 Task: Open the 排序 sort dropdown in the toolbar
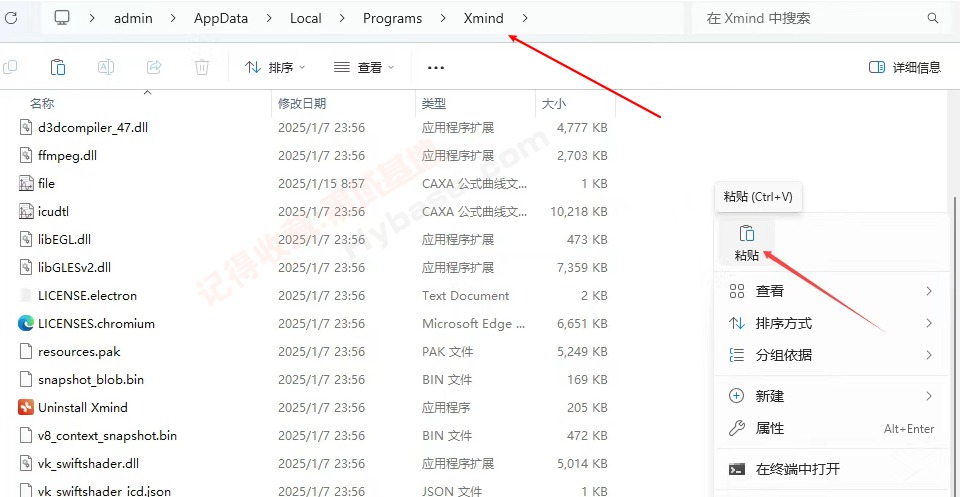(275, 67)
